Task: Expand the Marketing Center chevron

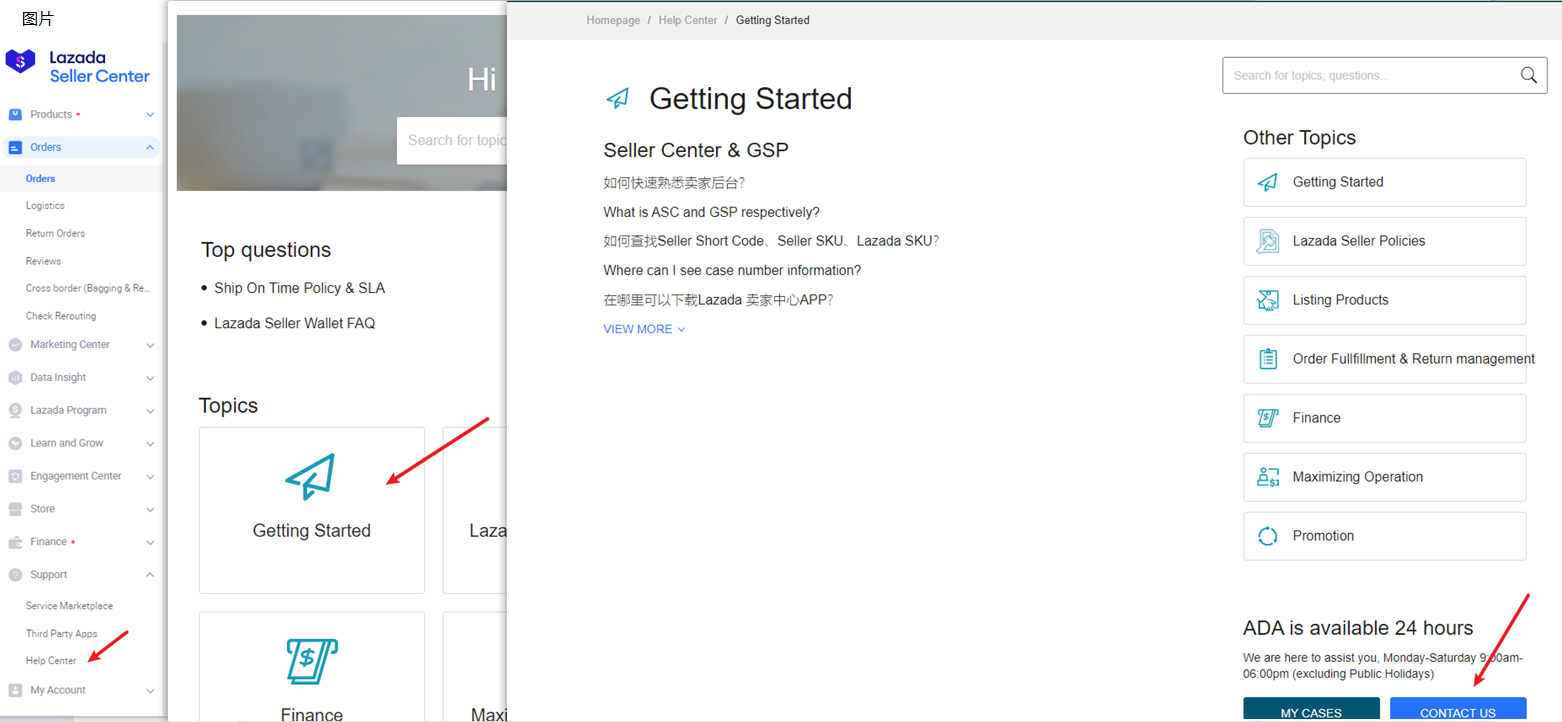Action: 150,345
